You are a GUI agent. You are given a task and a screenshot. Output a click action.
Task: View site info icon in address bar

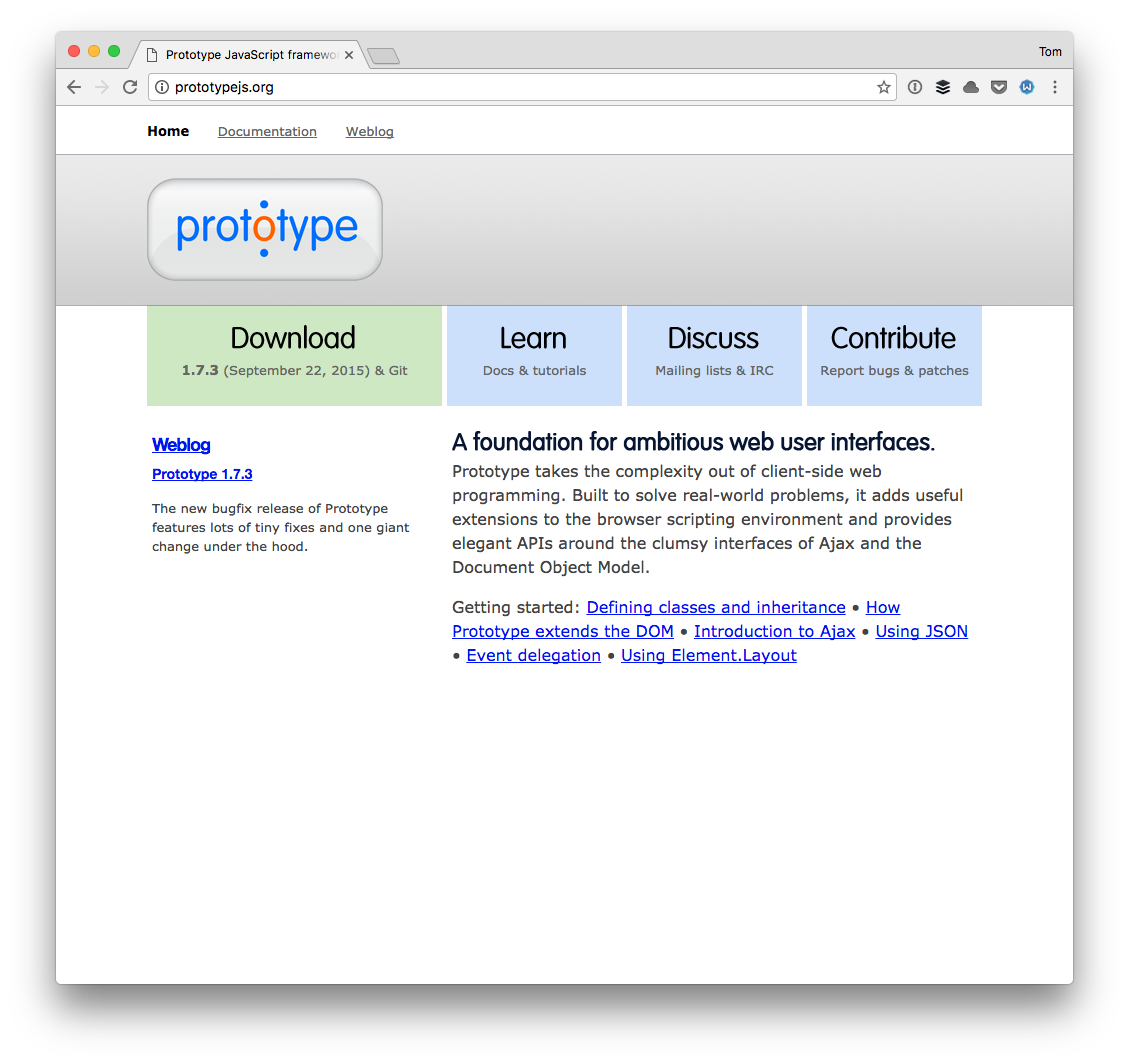click(163, 87)
